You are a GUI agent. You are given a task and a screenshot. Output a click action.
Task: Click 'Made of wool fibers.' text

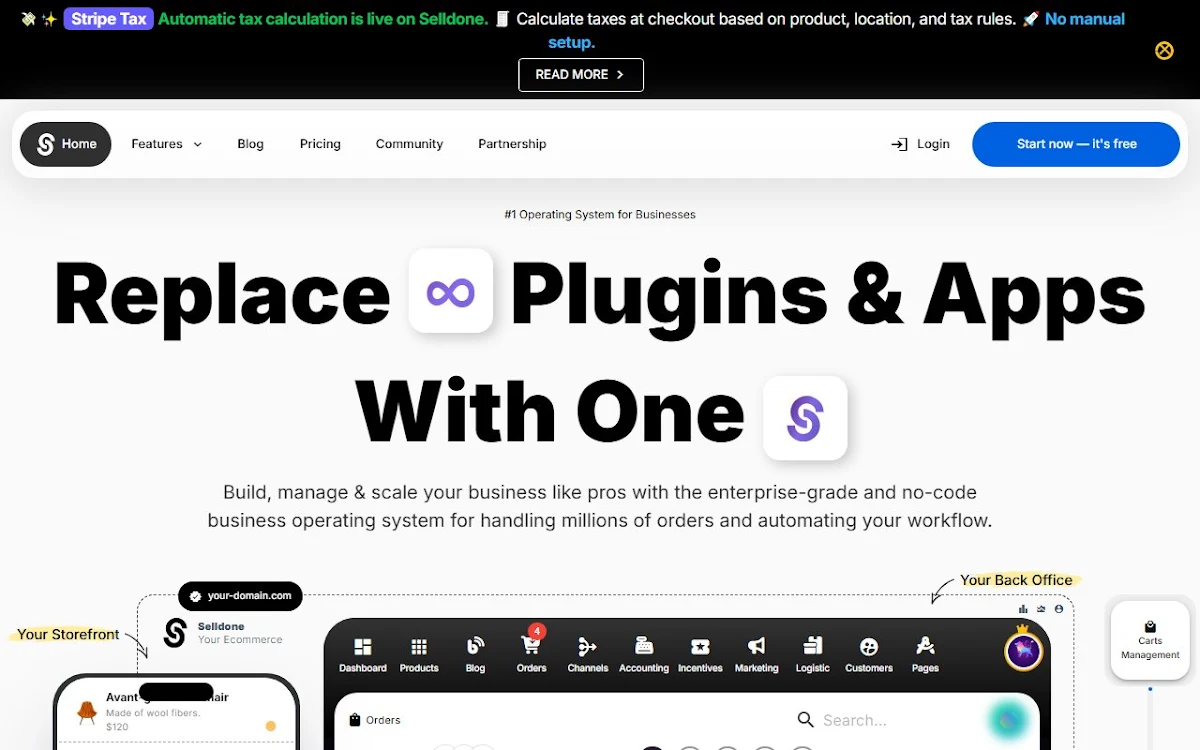pyautogui.click(x=153, y=713)
